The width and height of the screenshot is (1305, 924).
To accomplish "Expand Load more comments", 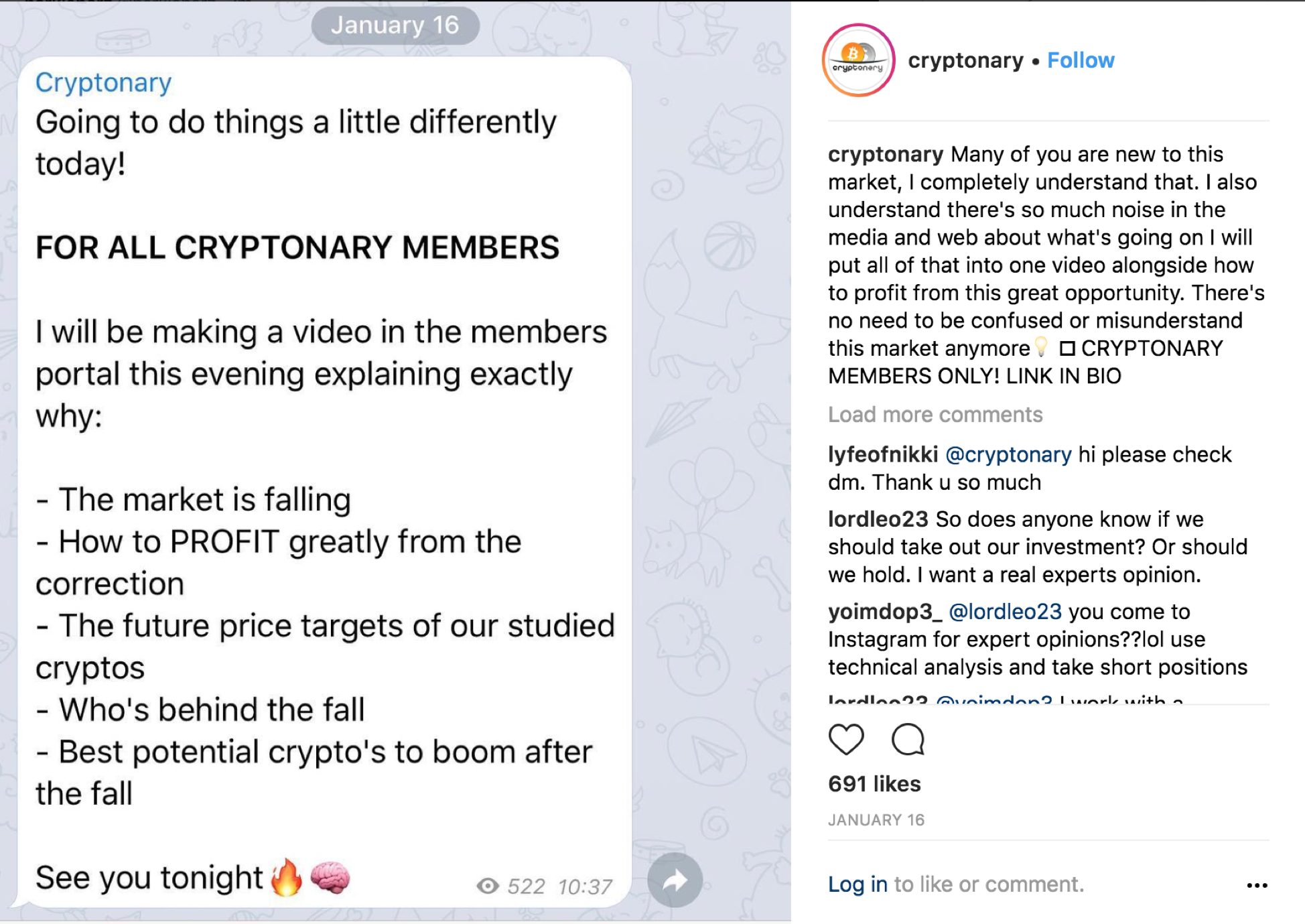I will (935, 415).
